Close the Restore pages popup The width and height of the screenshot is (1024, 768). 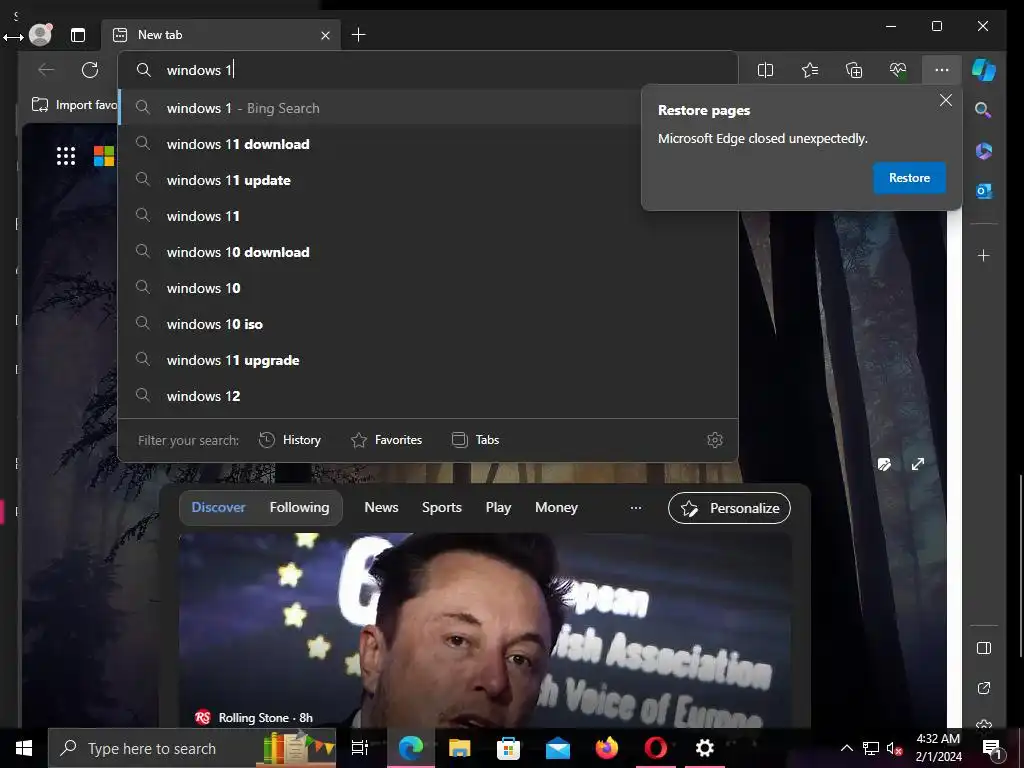(x=946, y=101)
